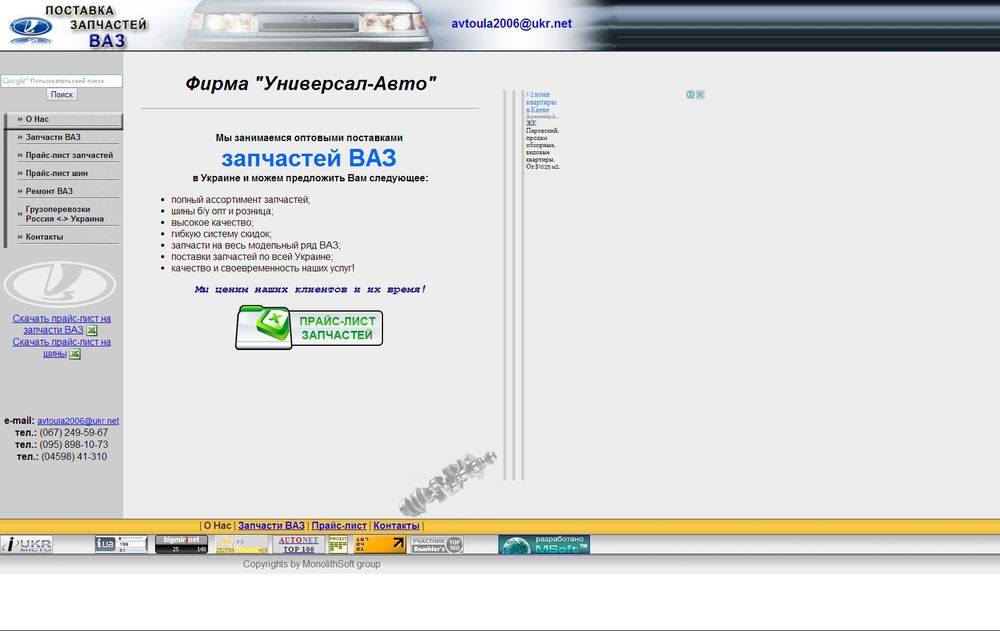Screen dimensions: 1000x631
Task: Click 'Скачать прайс-лист на шины' link
Action: point(61,348)
